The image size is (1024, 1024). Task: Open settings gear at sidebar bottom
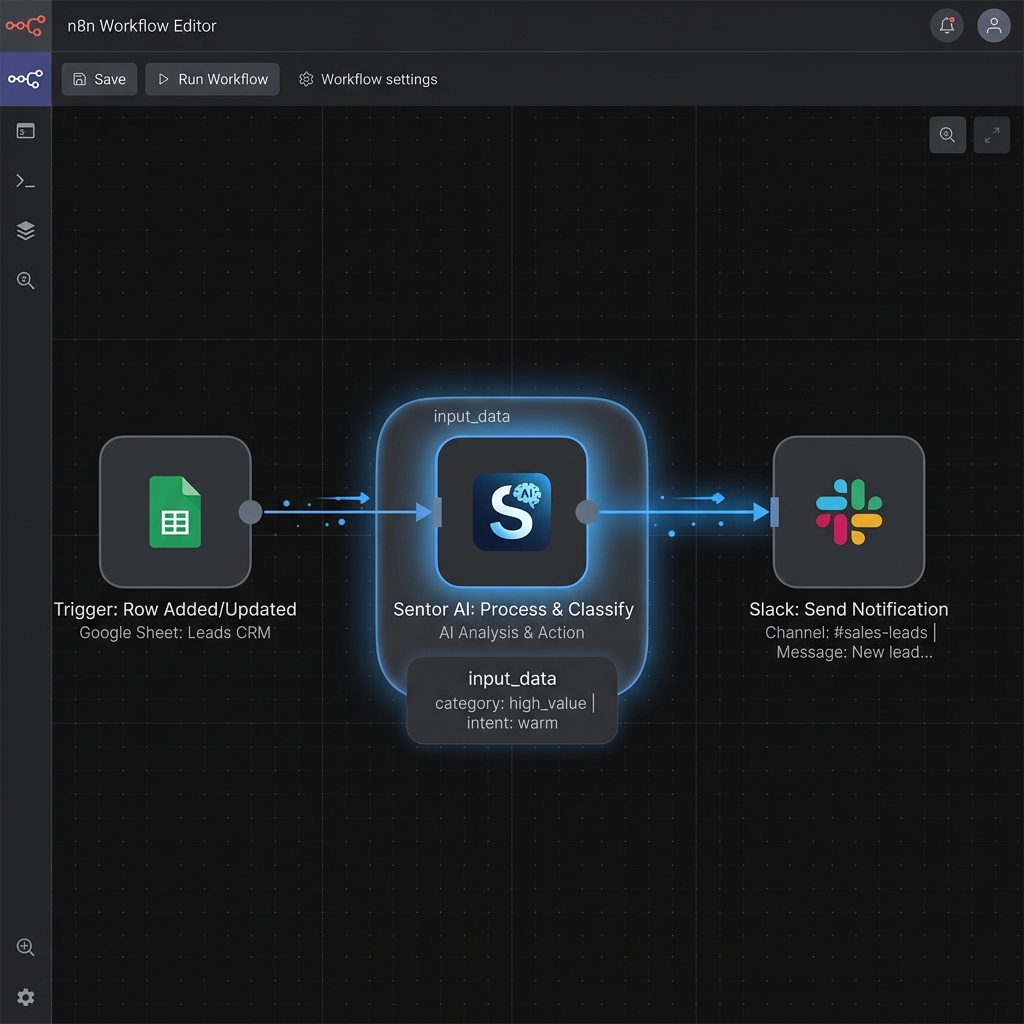pos(25,997)
